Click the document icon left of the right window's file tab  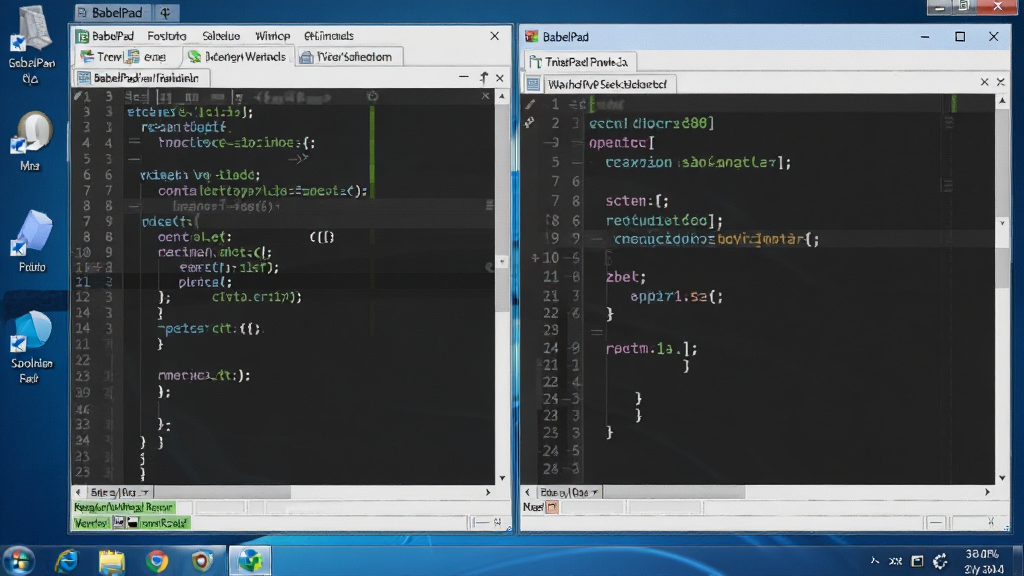(x=534, y=84)
